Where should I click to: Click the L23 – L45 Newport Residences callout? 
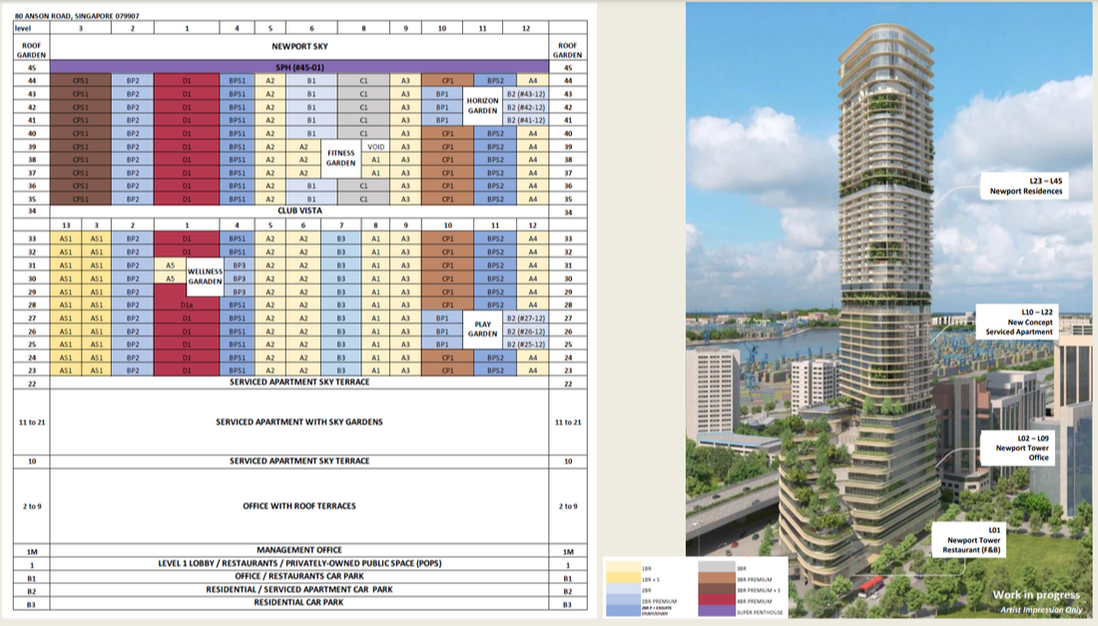point(1024,186)
